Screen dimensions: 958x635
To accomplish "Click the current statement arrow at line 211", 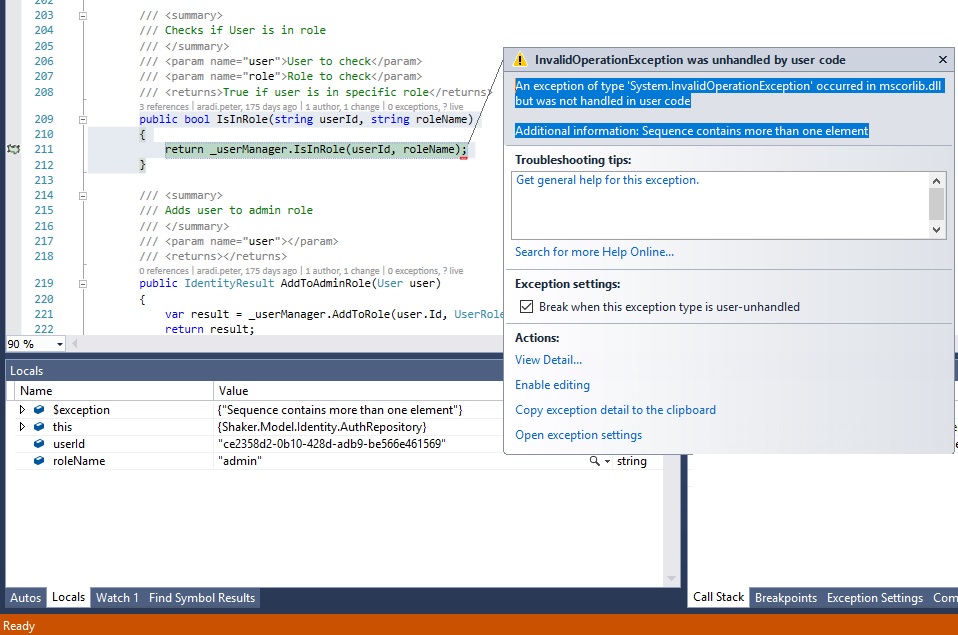I will coord(13,149).
